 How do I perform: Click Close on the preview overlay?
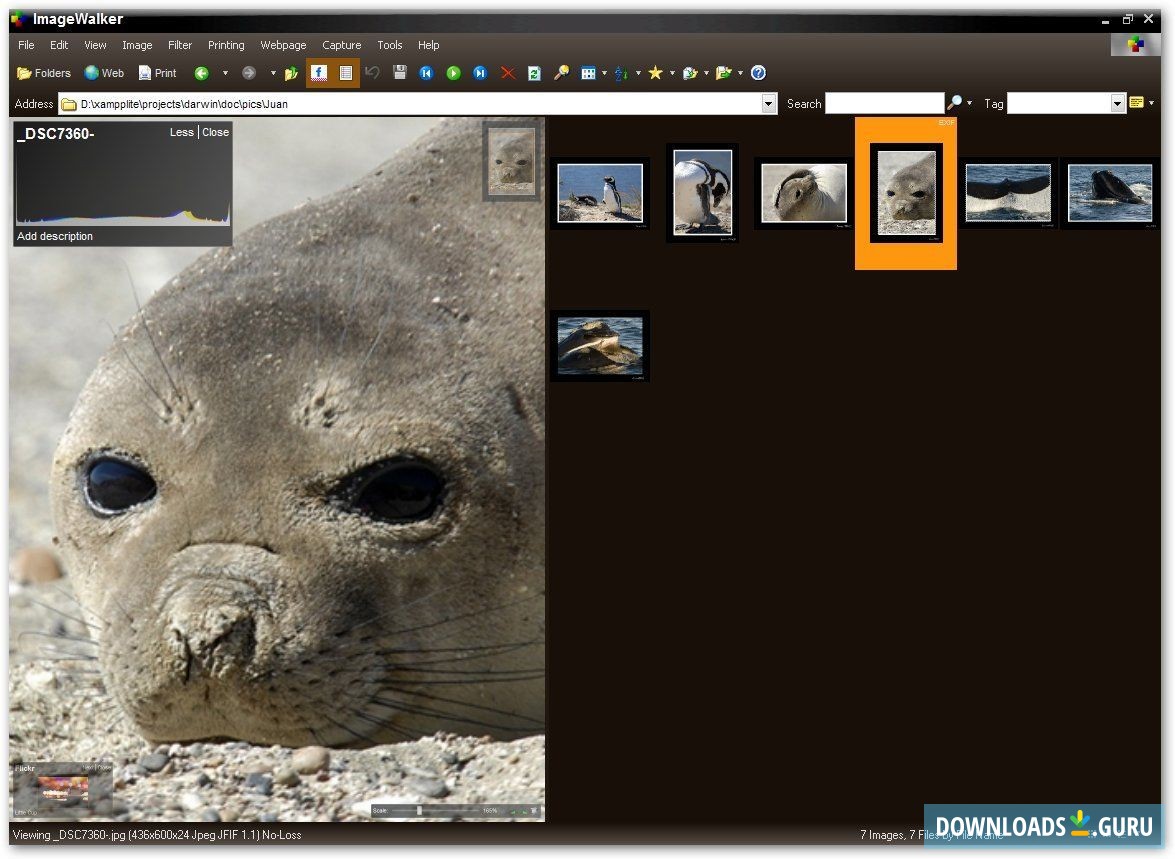tap(216, 132)
